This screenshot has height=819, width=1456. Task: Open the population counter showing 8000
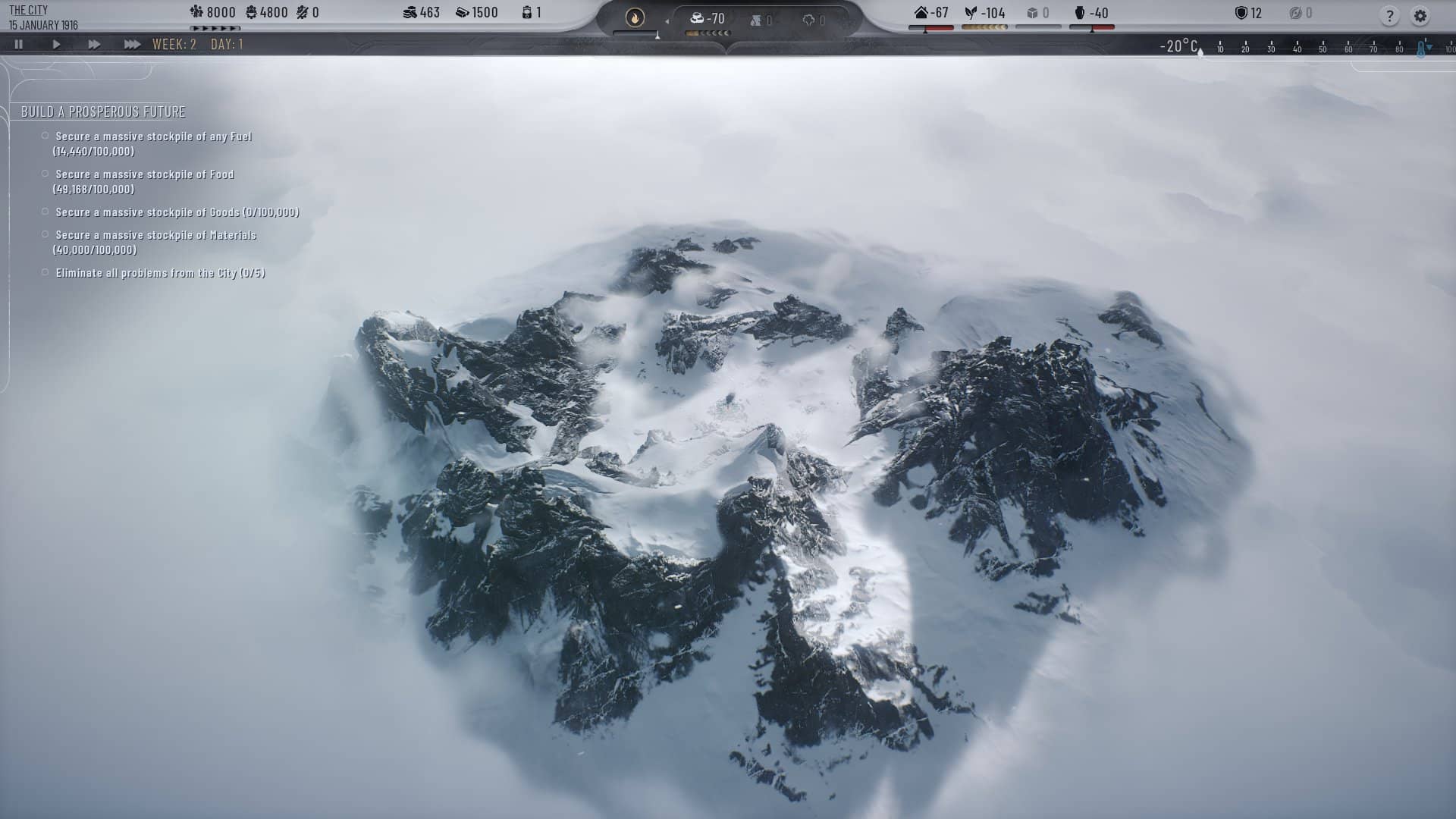212,12
